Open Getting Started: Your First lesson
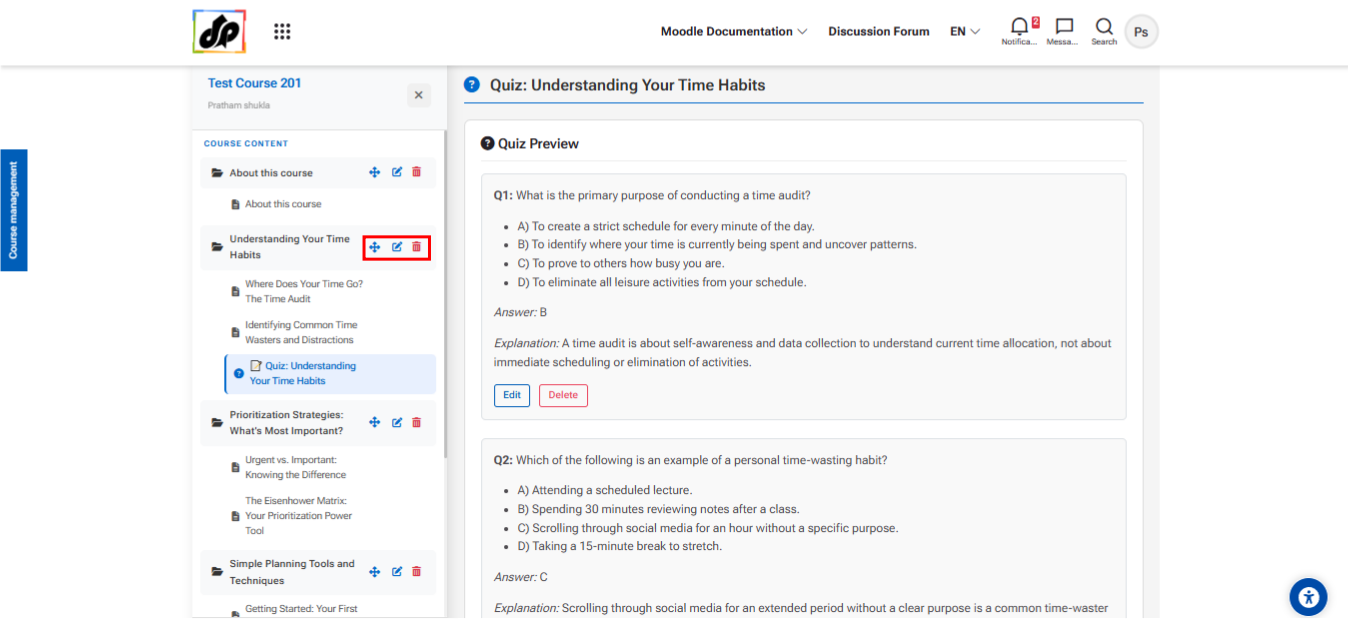Viewport: 1349px width, 619px height. [x=301, y=609]
